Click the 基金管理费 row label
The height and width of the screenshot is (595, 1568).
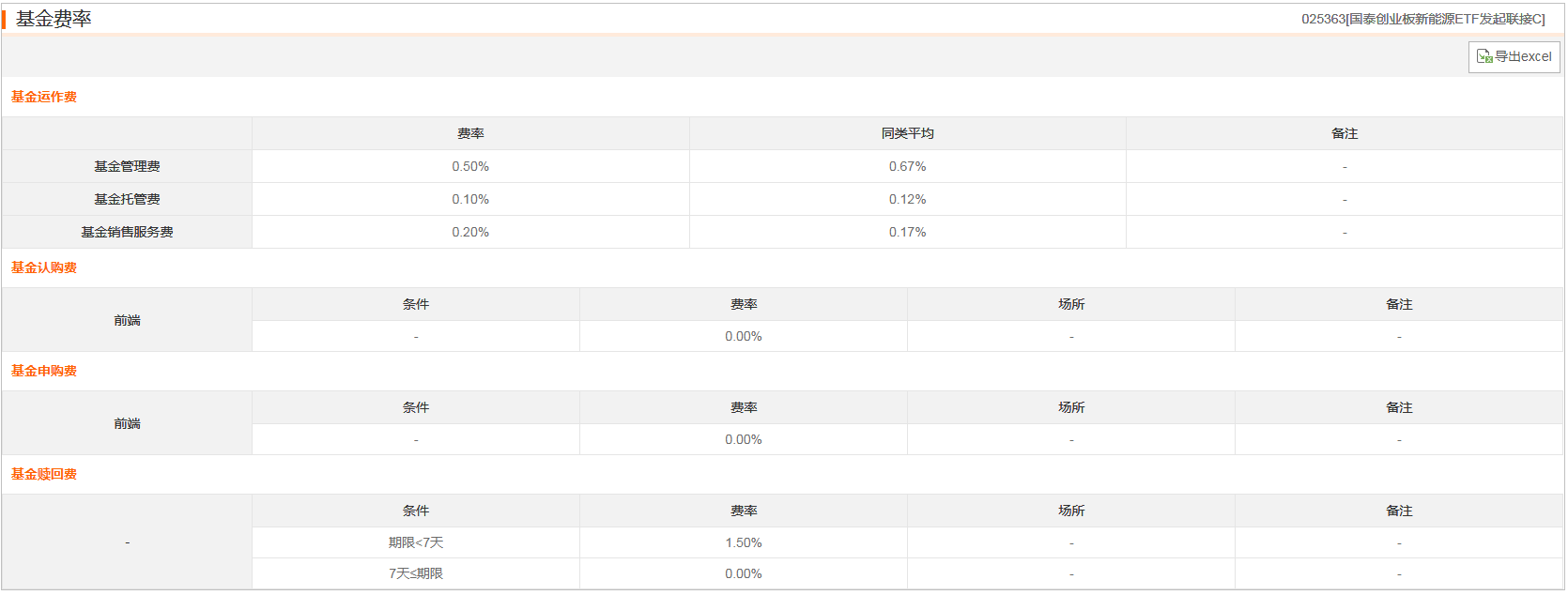point(127,166)
